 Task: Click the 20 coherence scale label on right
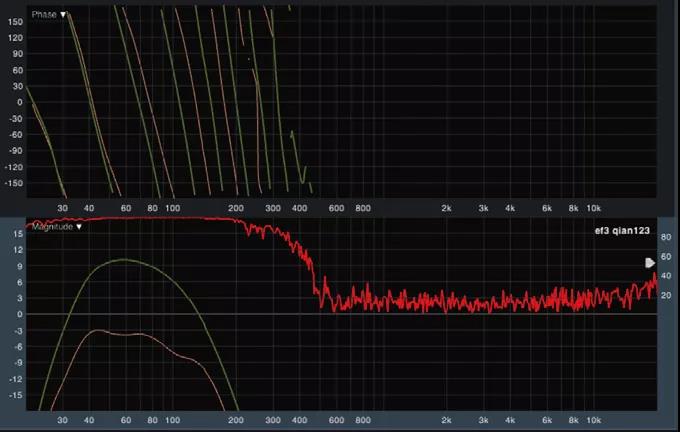click(666, 296)
